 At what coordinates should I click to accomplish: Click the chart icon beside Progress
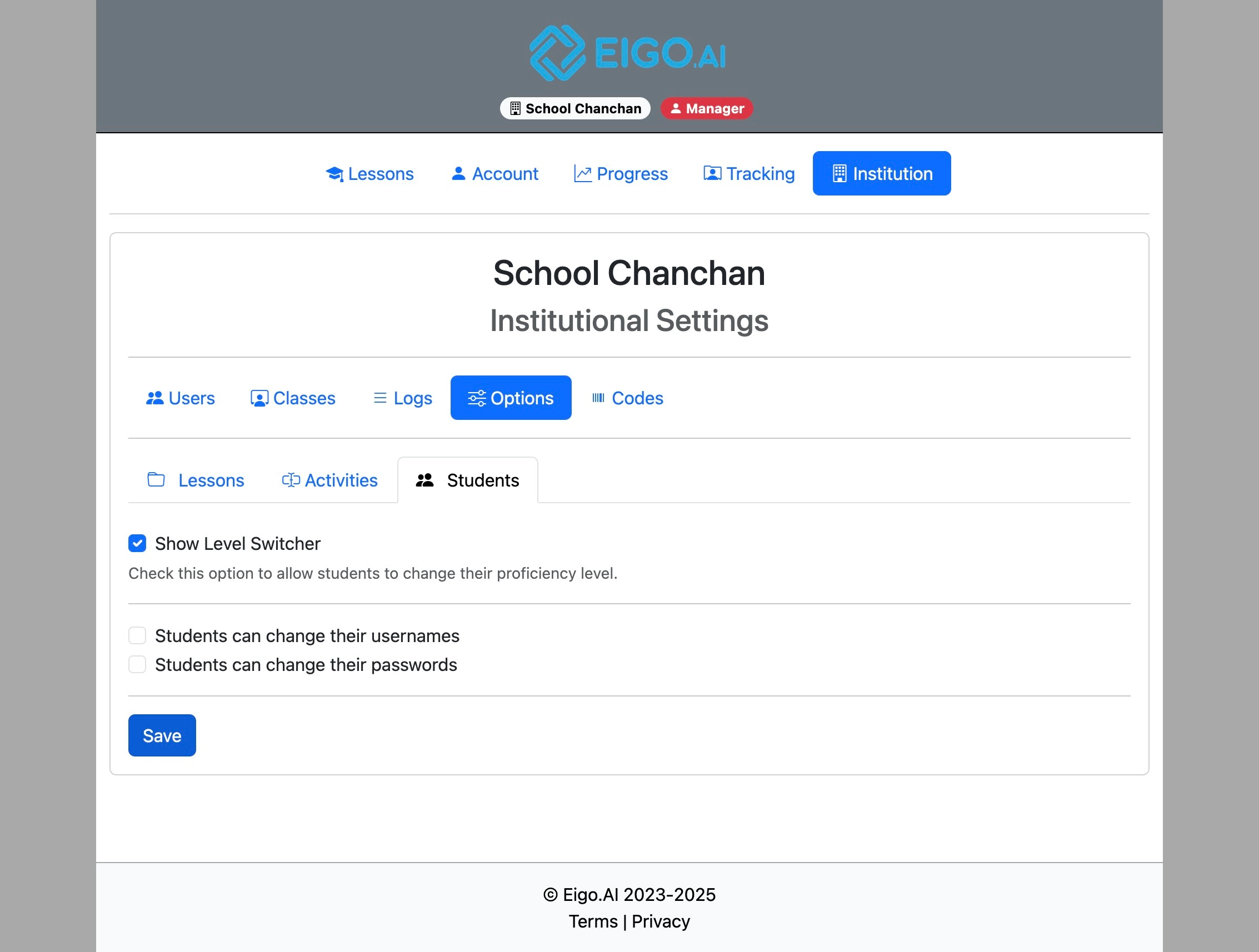tap(583, 173)
